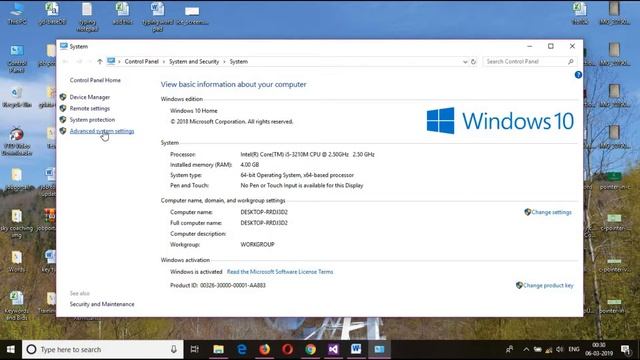Open Firefox from the taskbar
This screenshot has height=360, width=640.
coord(264,349)
